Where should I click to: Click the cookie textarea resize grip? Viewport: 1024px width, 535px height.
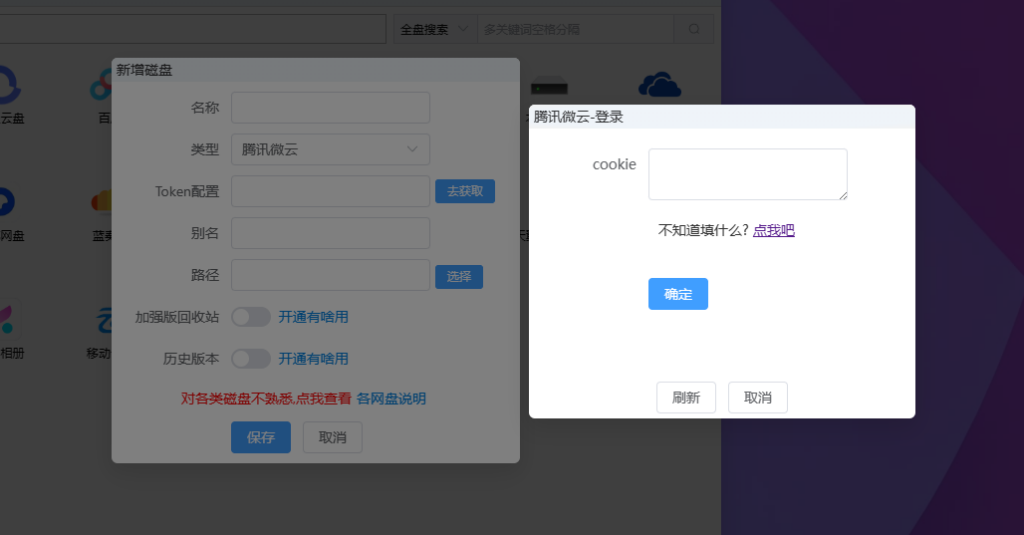click(843, 195)
